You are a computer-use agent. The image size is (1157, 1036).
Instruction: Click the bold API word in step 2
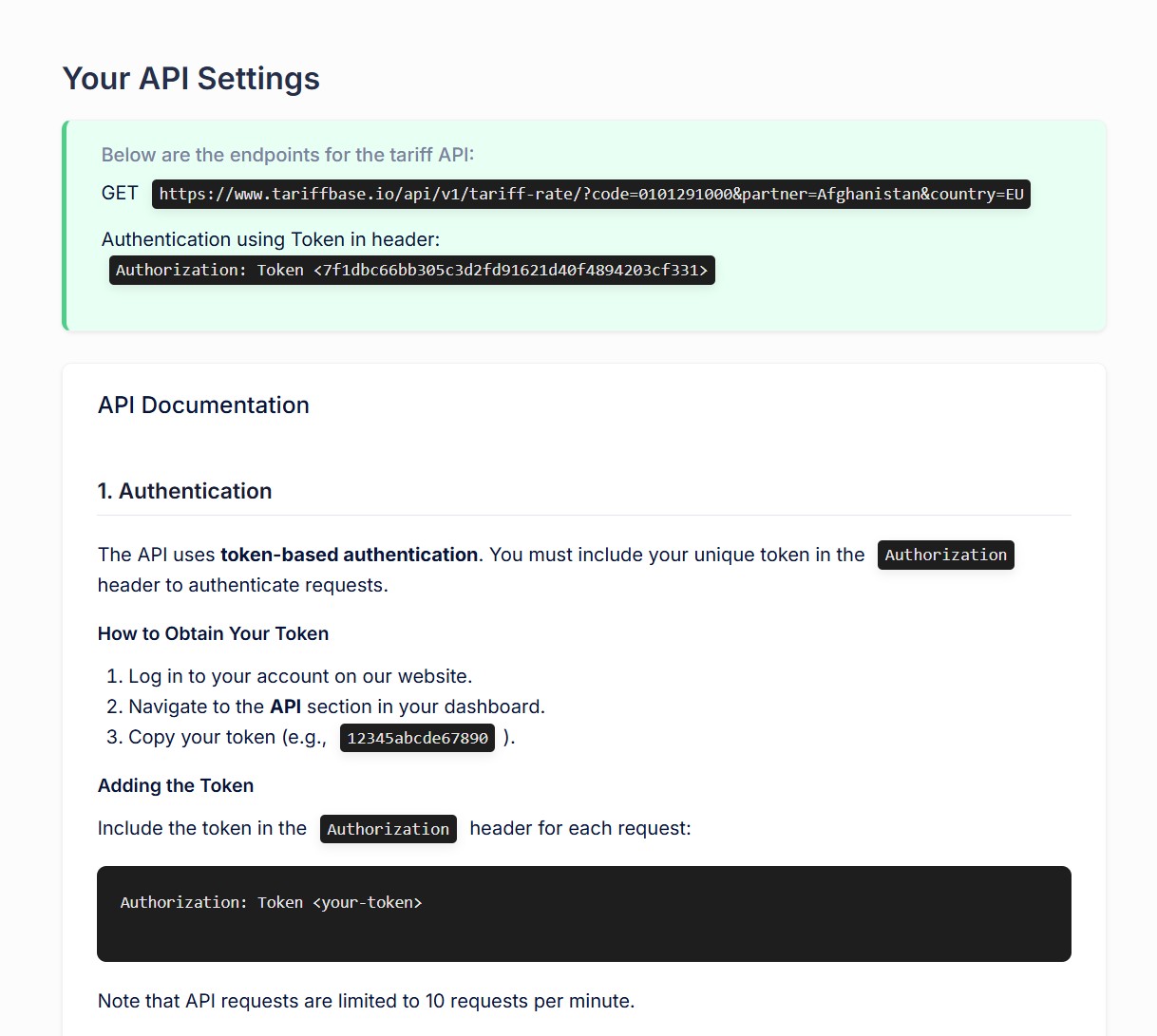285,706
